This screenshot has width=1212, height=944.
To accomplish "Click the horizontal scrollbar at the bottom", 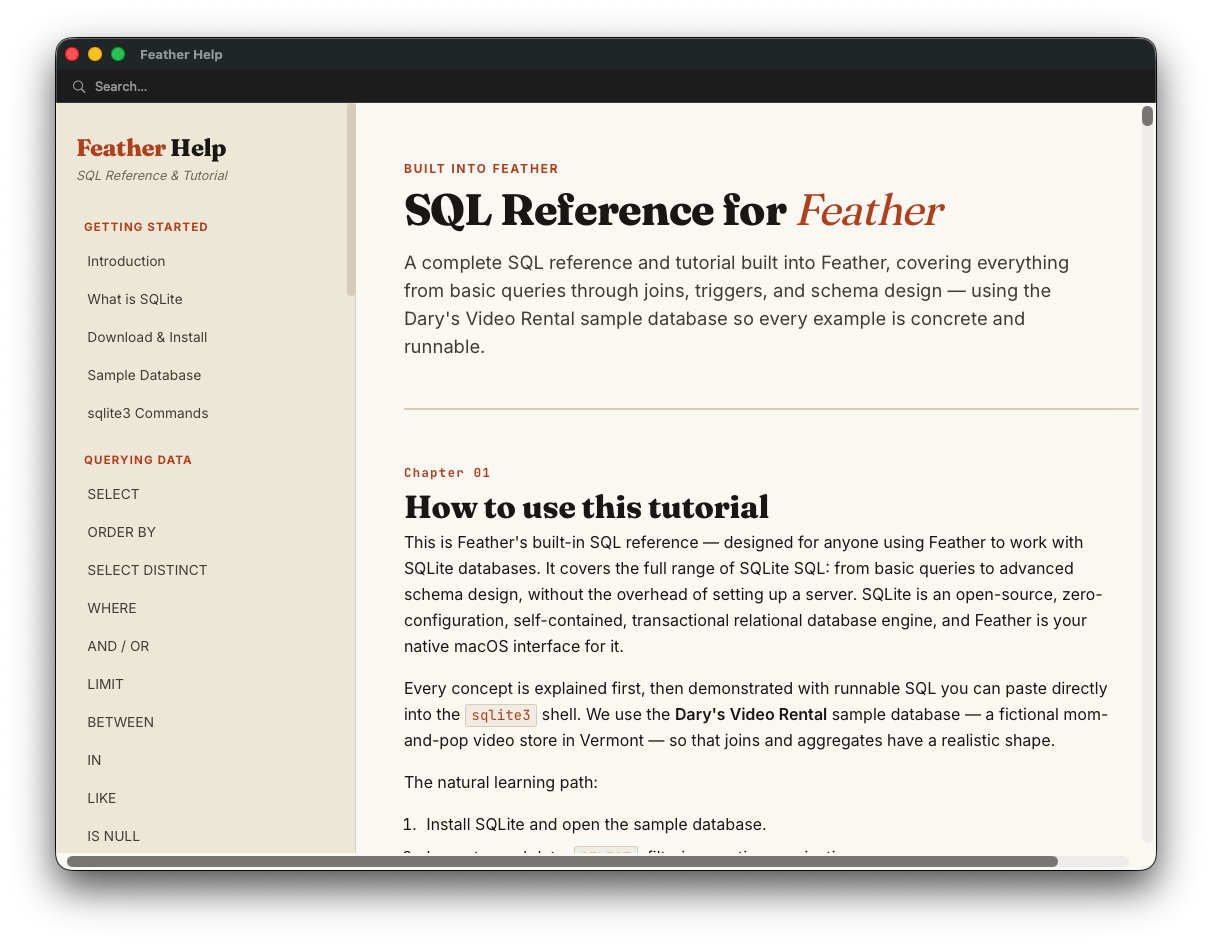I will click(x=562, y=861).
